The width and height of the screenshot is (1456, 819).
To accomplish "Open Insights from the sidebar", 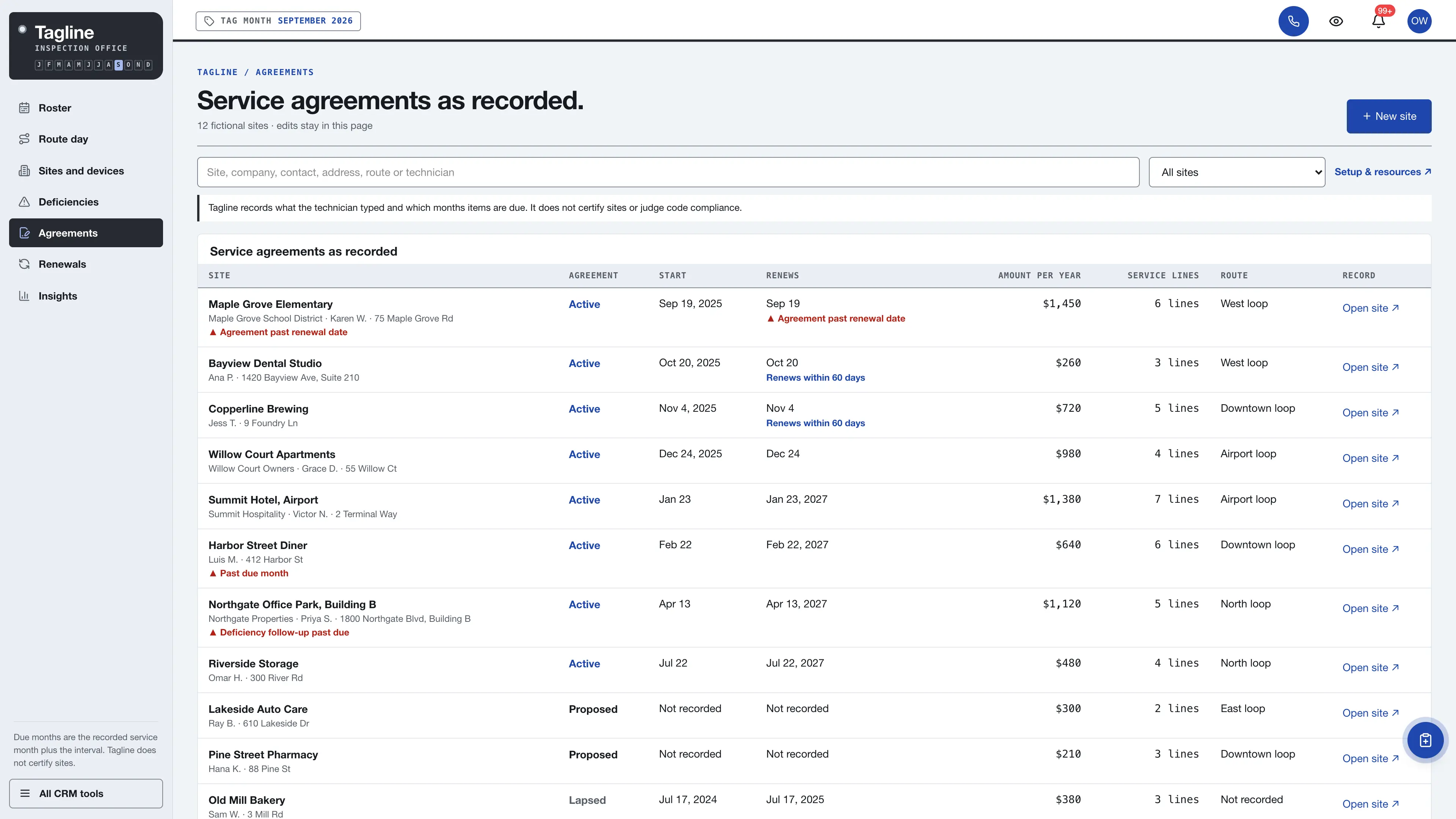I will [x=86, y=296].
